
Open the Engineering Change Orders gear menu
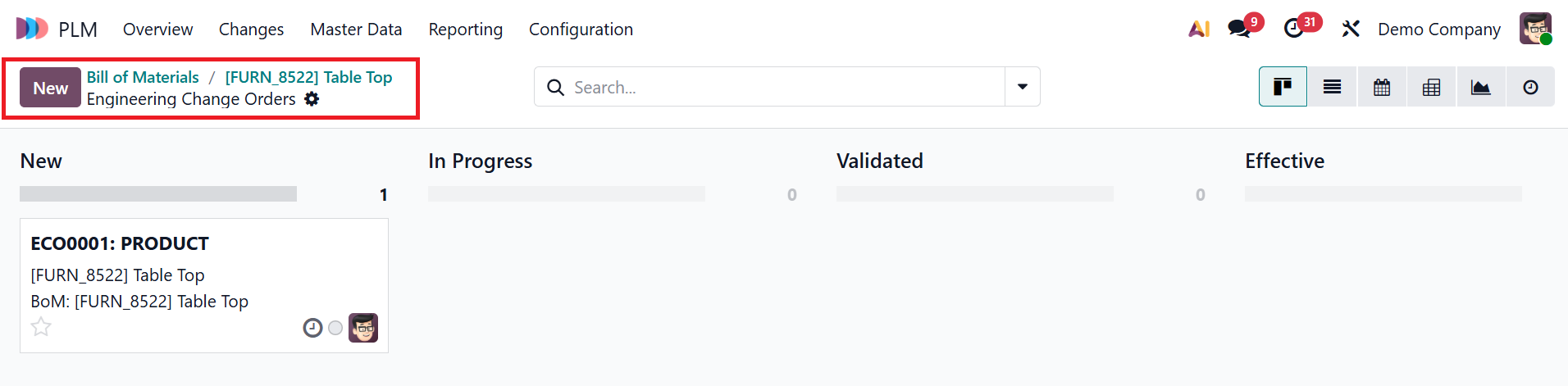(x=312, y=99)
